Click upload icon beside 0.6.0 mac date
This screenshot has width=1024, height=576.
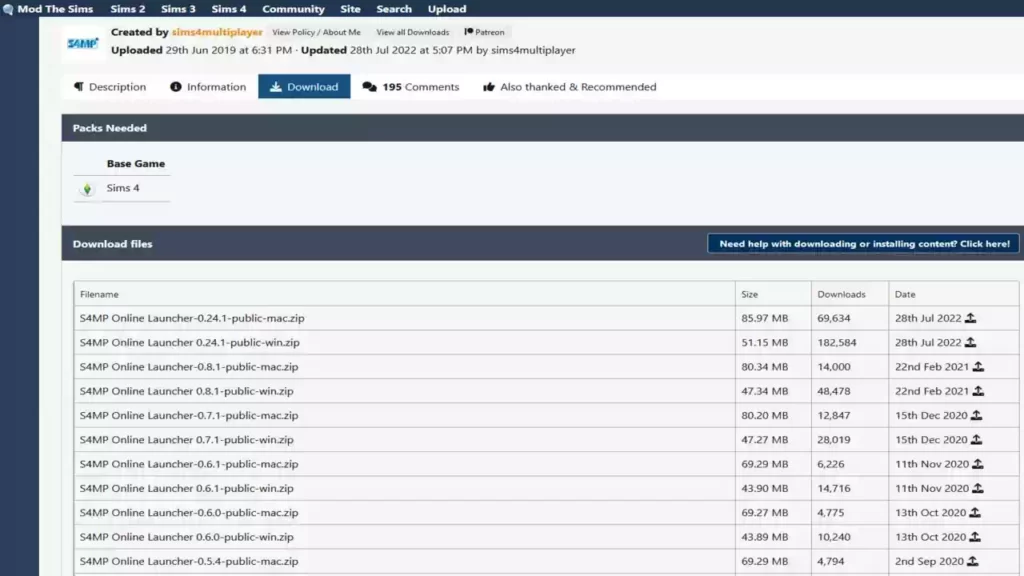tap(975, 513)
